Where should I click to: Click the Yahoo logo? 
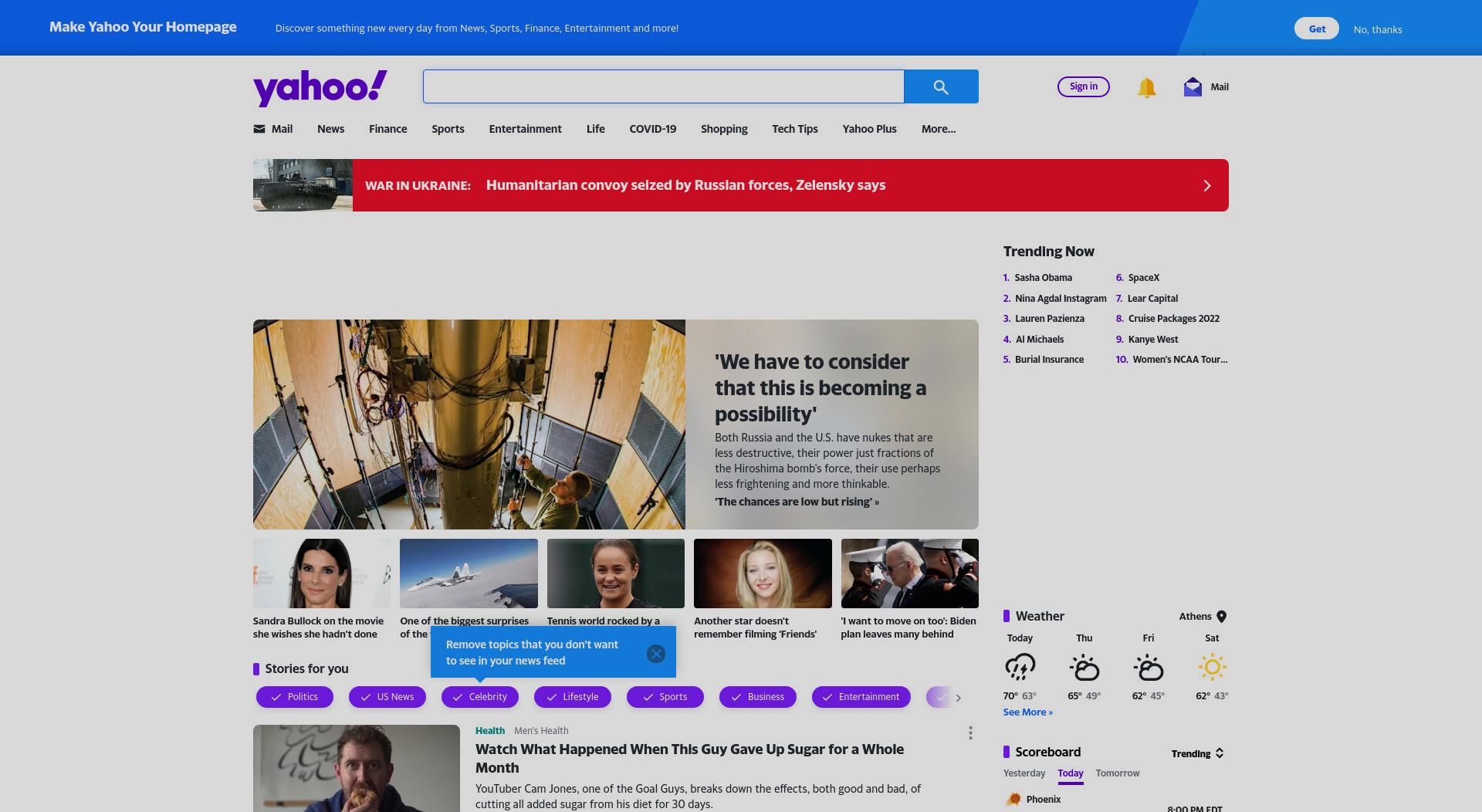[x=320, y=88]
